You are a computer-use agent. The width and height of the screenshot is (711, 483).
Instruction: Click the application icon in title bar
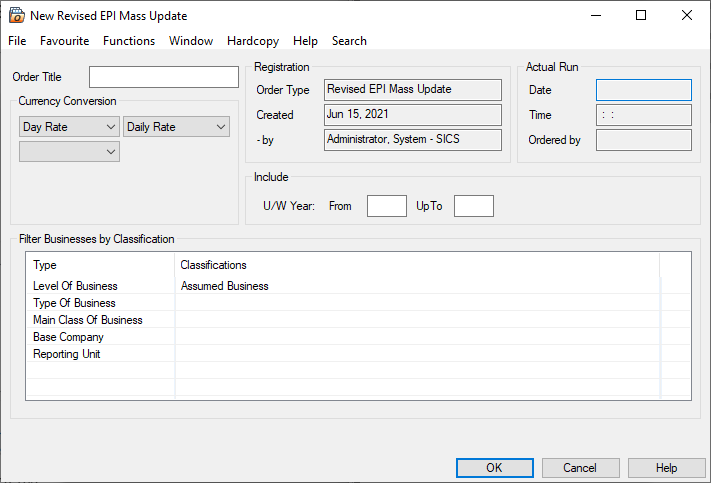16,16
